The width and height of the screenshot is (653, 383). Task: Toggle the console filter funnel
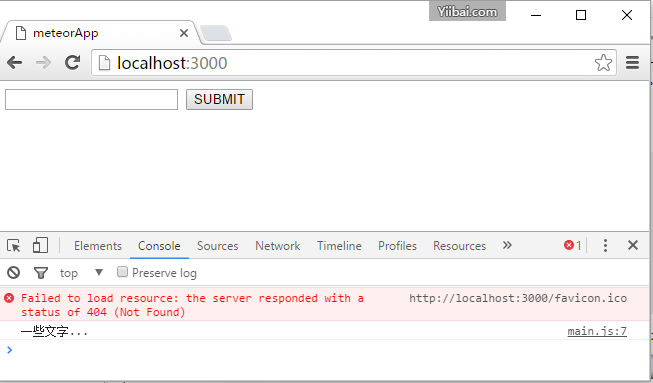[x=41, y=273]
